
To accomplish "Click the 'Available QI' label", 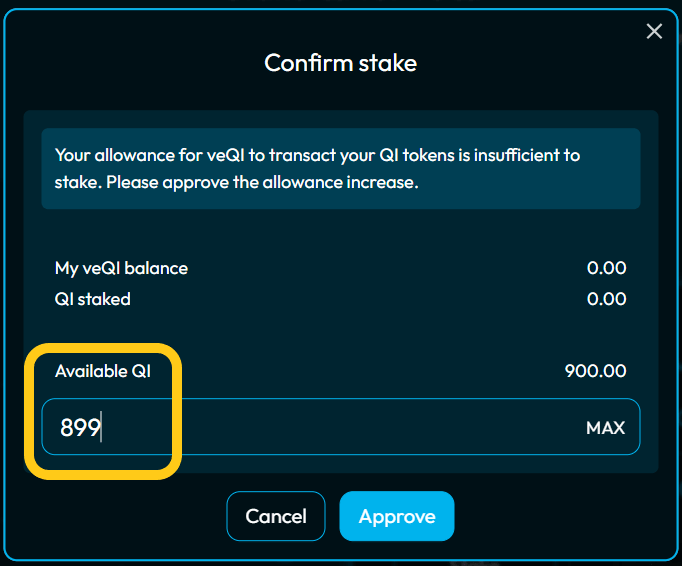I will point(104,371).
